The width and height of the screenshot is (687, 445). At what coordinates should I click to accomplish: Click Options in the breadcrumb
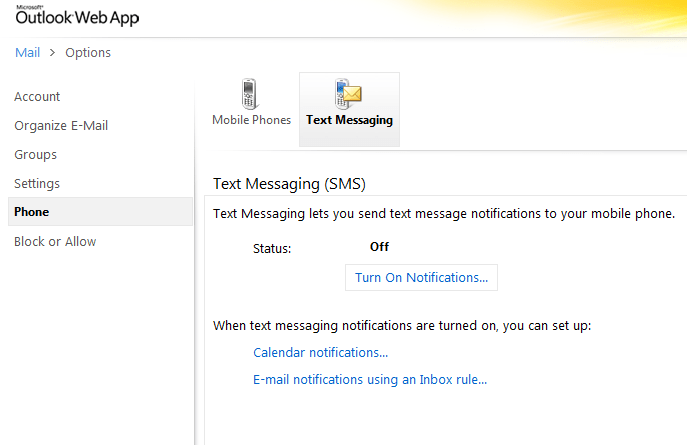point(88,52)
